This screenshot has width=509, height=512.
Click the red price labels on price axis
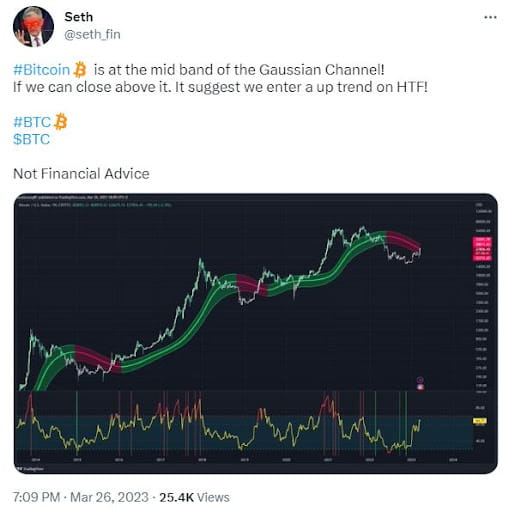pyautogui.click(x=482, y=249)
